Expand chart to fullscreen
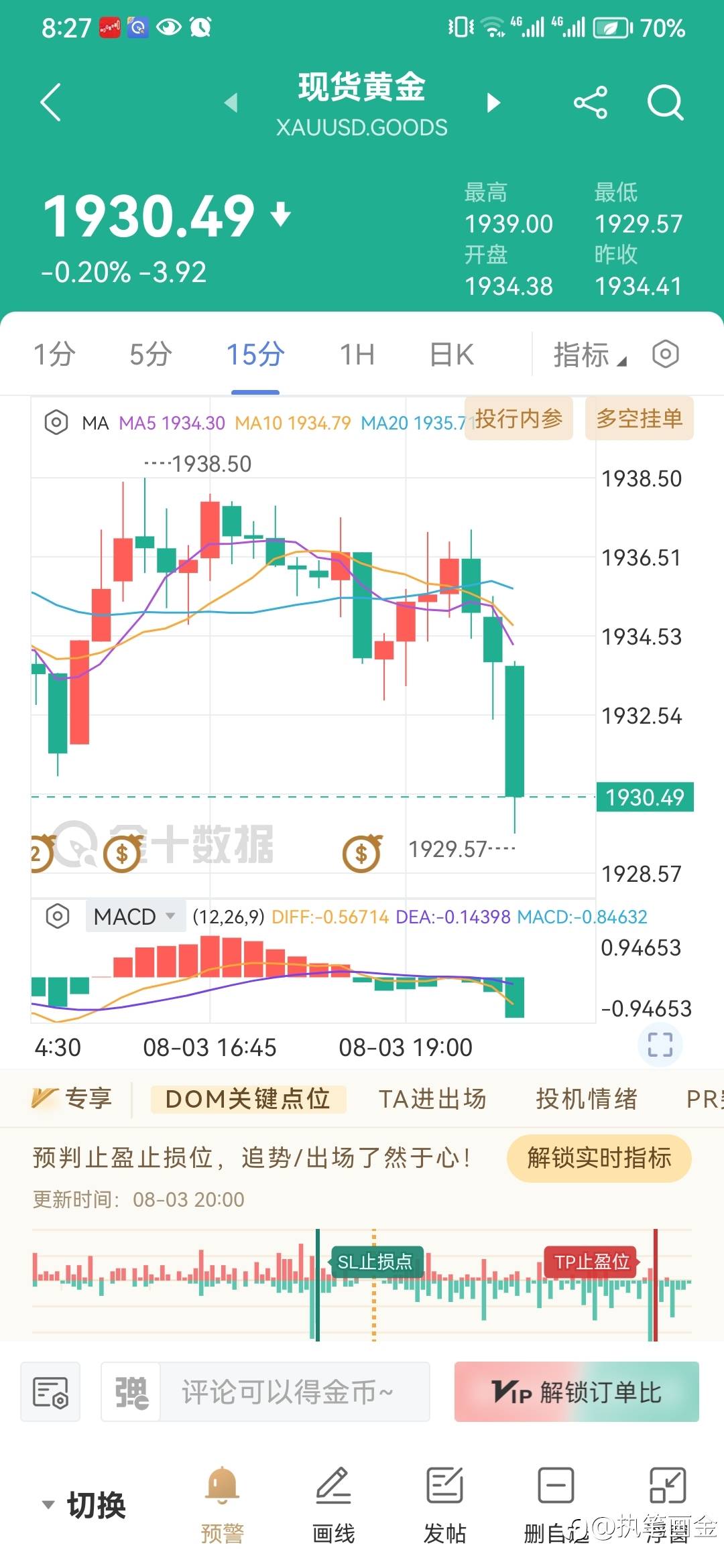Viewport: 724px width, 1568px height. click(660, 1045)
